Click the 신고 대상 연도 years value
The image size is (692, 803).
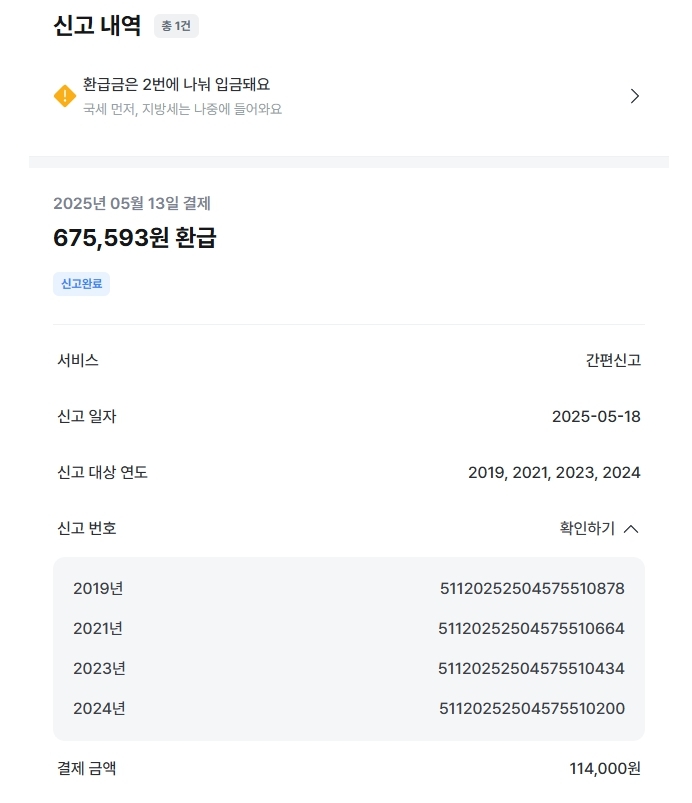(554, 472)
